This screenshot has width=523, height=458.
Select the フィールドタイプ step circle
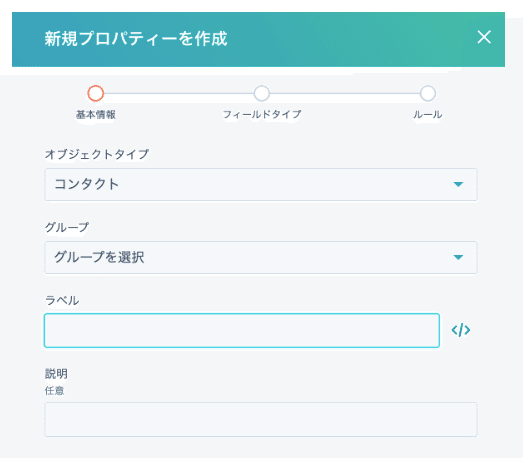(262, 93)
